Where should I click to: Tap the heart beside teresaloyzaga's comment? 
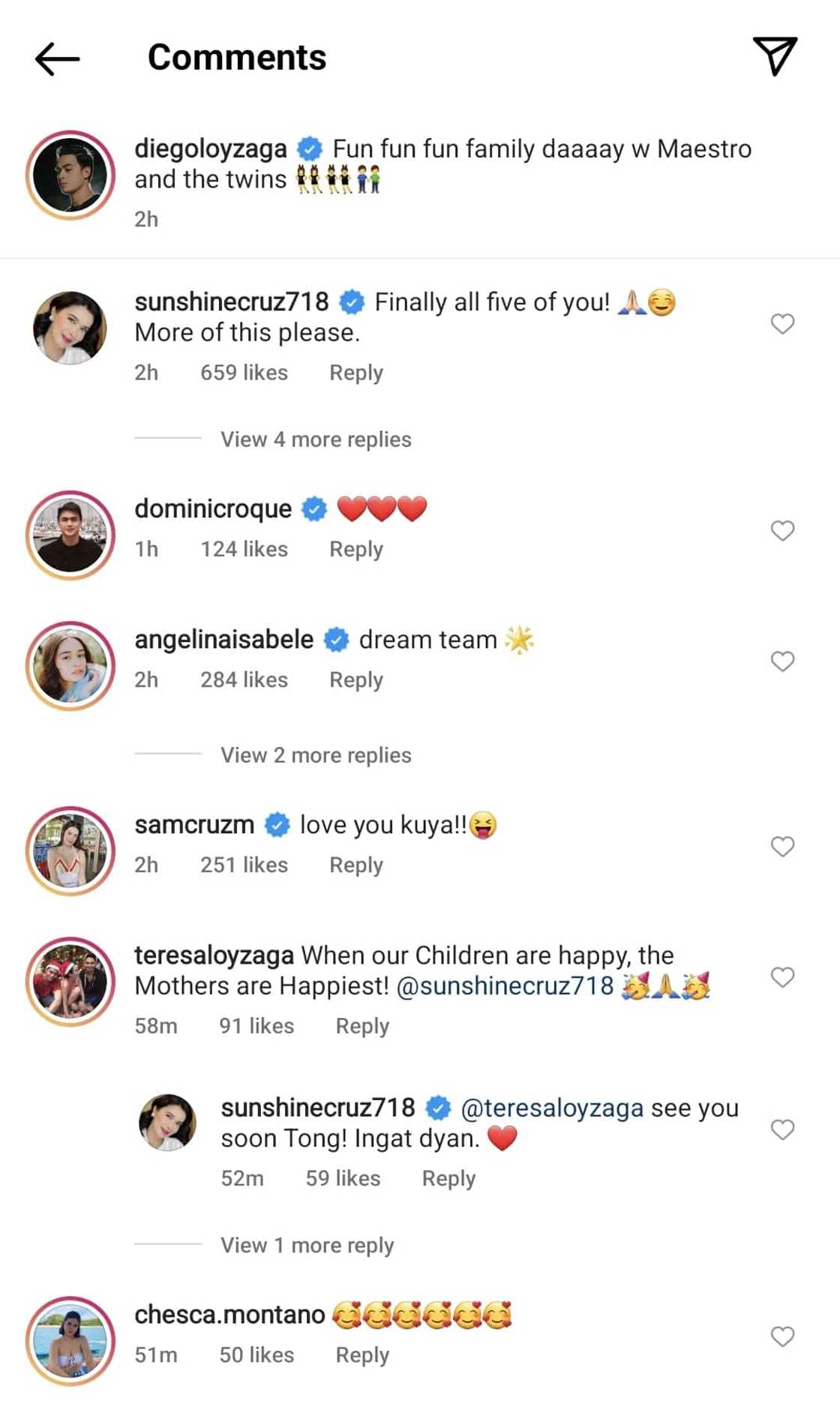click(x=782, y=977)
